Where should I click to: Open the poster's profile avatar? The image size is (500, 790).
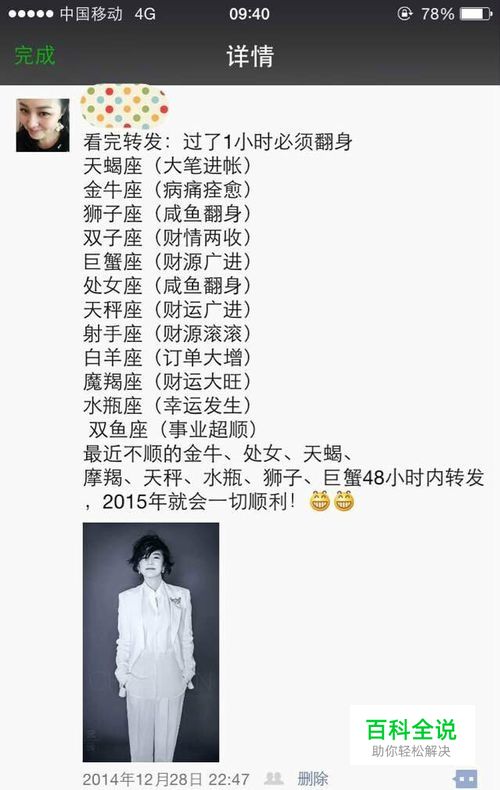click(x=43, y=125)
